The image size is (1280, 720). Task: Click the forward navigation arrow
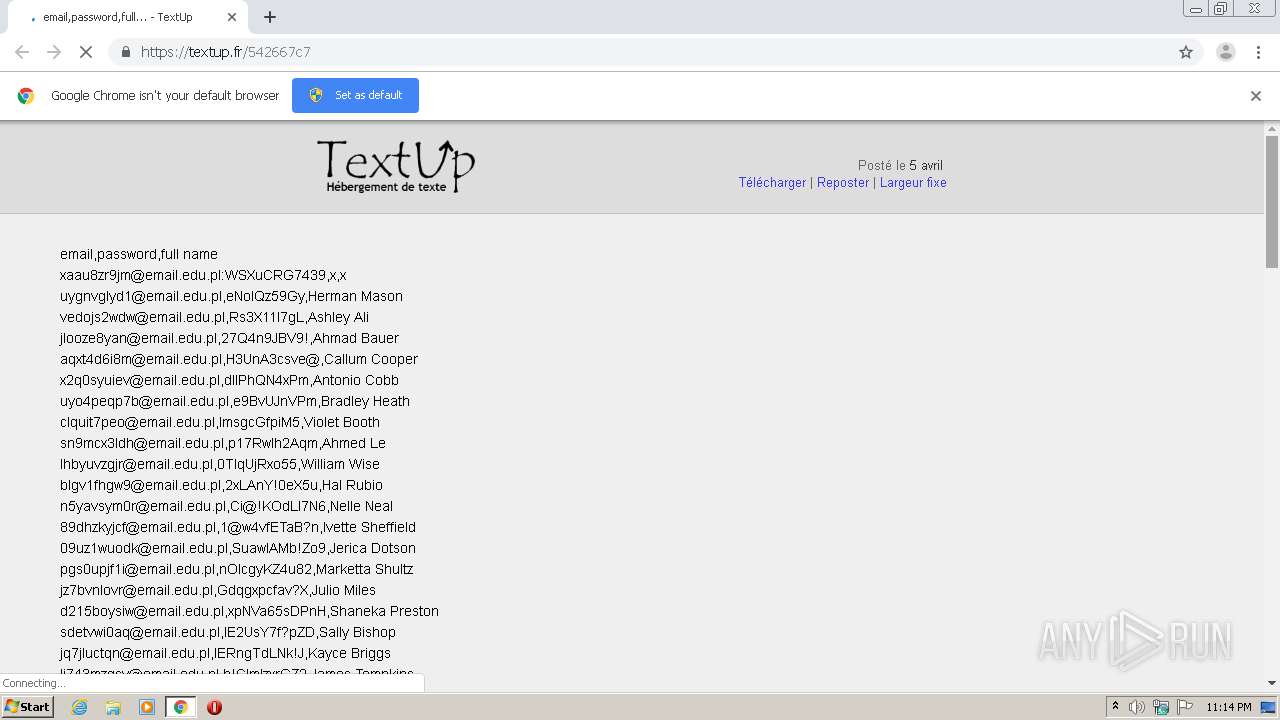pyautogui.click(x=54, y=52)
